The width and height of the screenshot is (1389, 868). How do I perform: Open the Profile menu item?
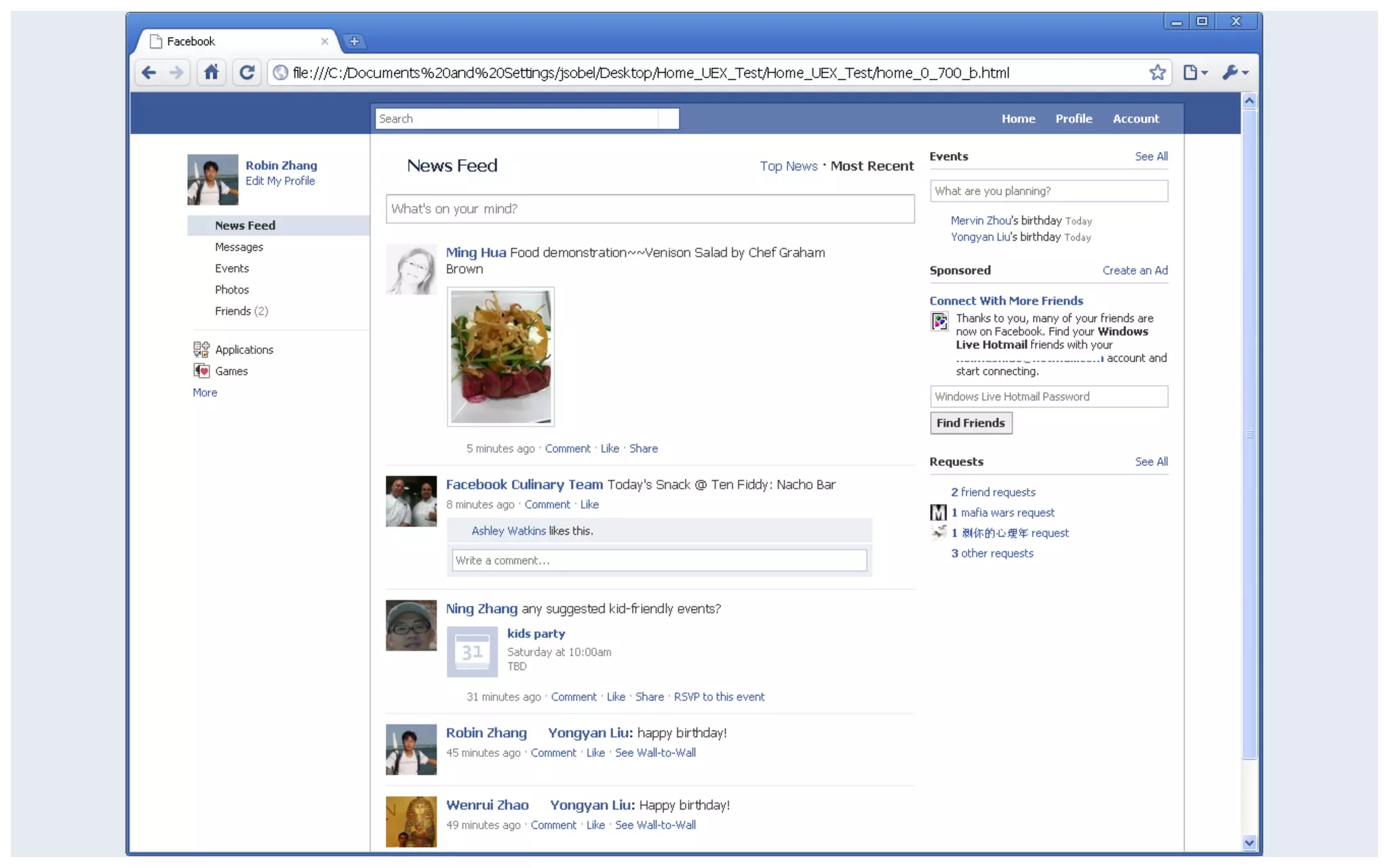pyautogui.click(x=1073, y=119)
